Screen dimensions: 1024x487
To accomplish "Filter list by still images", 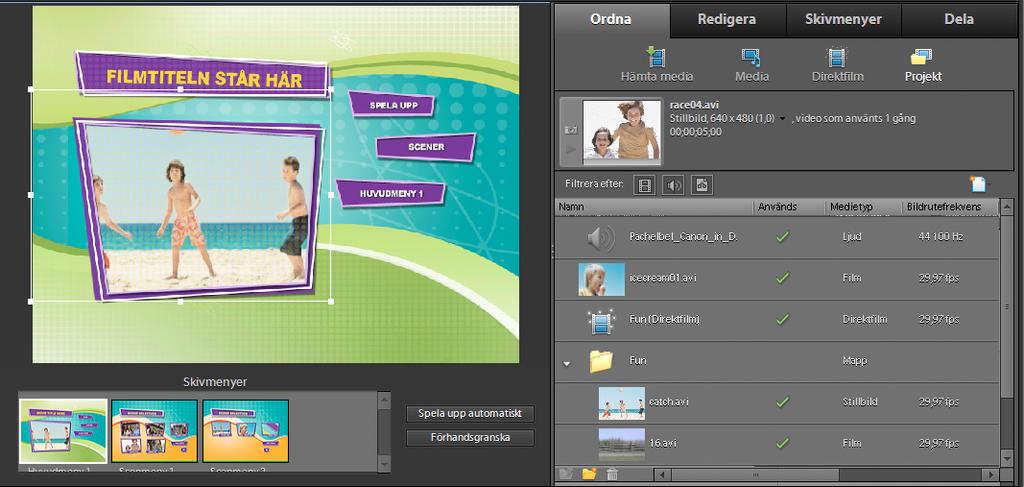I will (702, 186).
